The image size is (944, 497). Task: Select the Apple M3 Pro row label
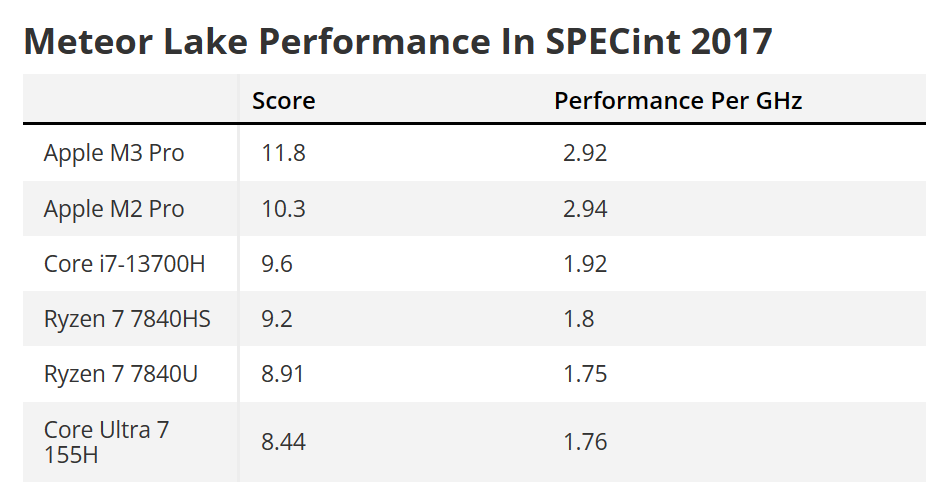click(x=114, y=154)
